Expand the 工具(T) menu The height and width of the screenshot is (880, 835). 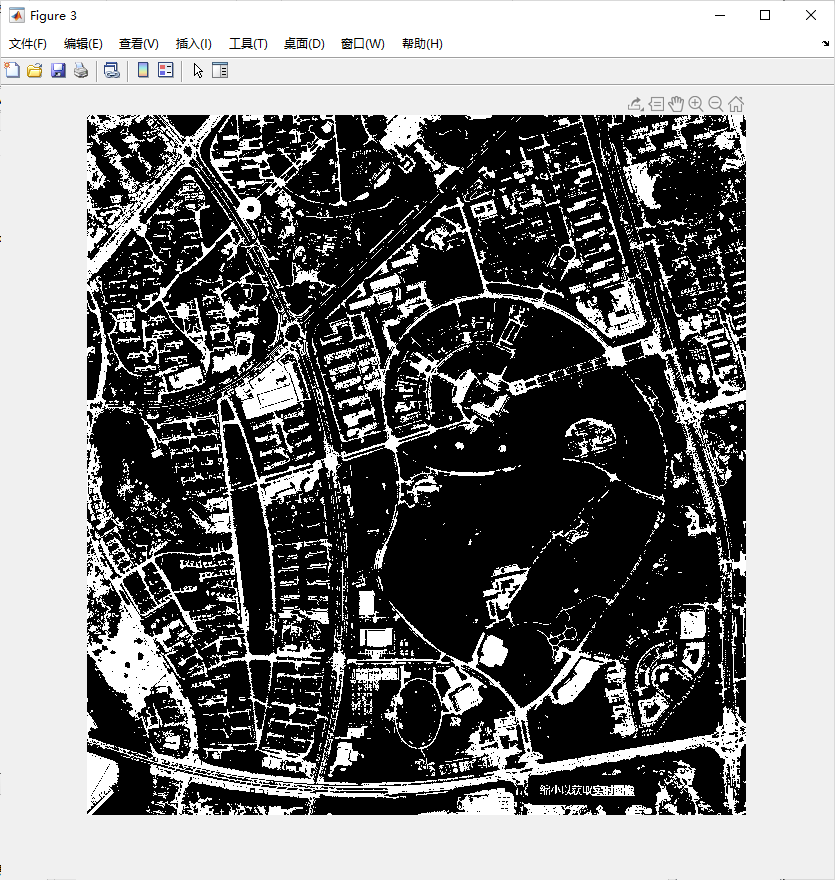tap(248, 44)
